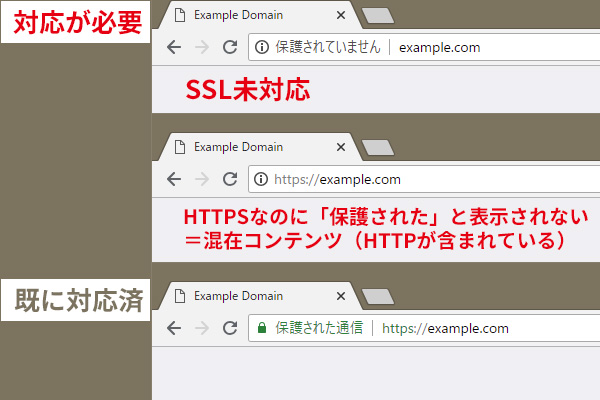The height and width of the screenshot is (400, 600).
Task: Open a new tab in the top browser
Action: pos(377,16)
